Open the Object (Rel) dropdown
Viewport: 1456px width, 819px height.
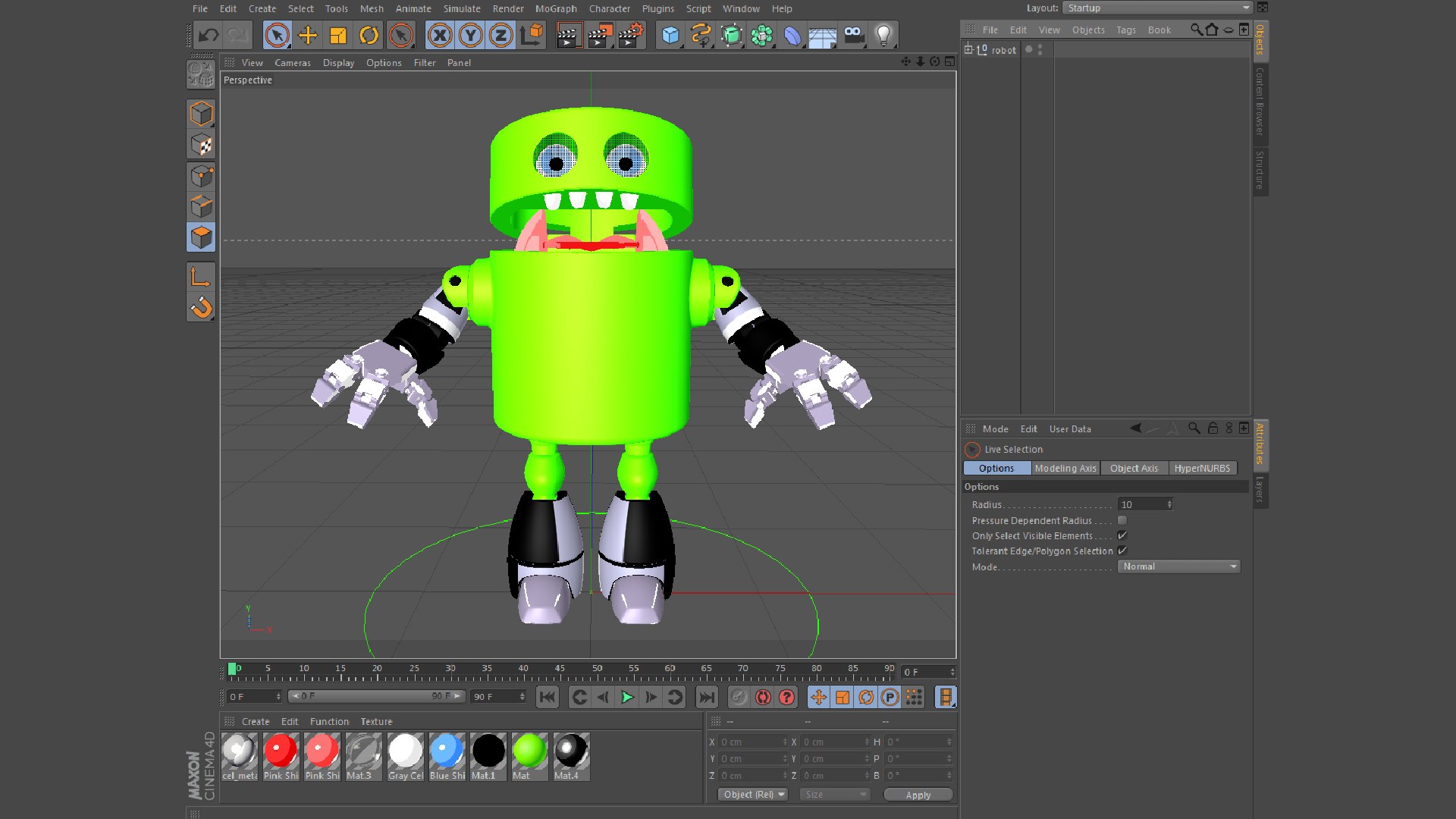coord(753,794)
